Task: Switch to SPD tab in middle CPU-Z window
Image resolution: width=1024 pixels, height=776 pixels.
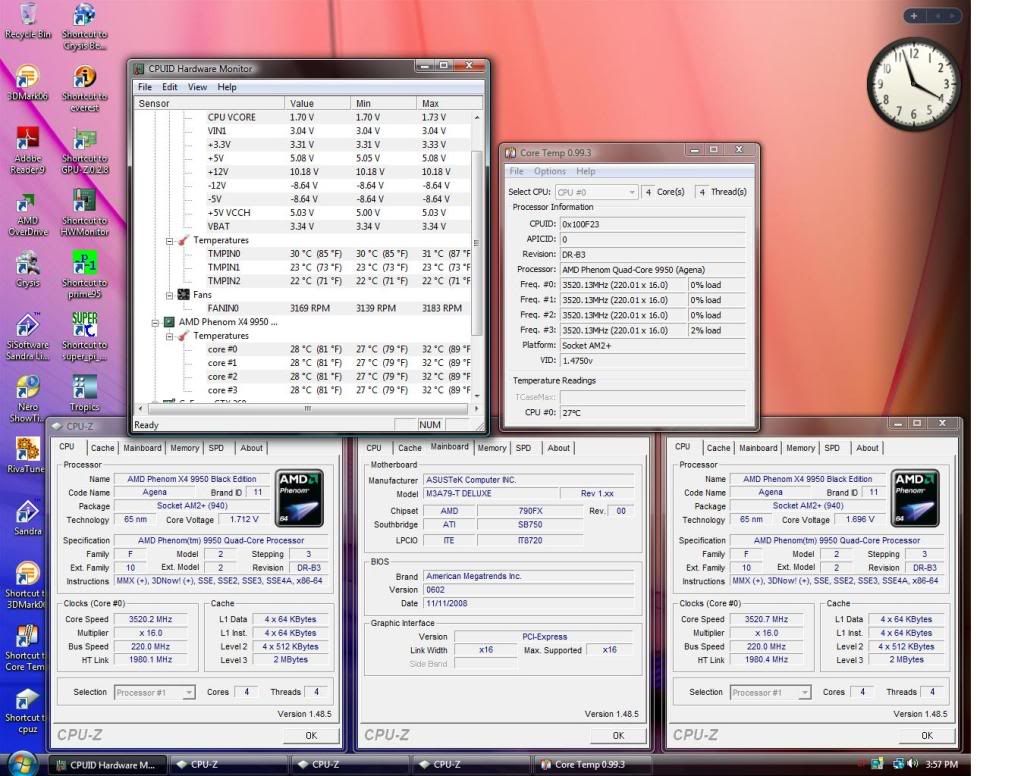Action: 523,448
